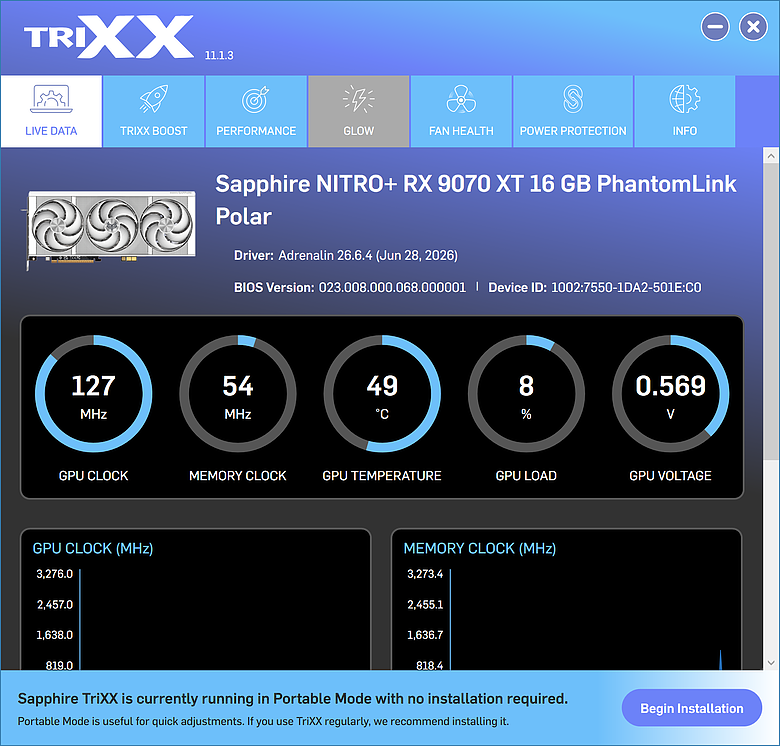The width and height of the screenshot is (780, 746).
Task: Click the GPU CLOCK (MHz) graph title
Action: (93, 549)
